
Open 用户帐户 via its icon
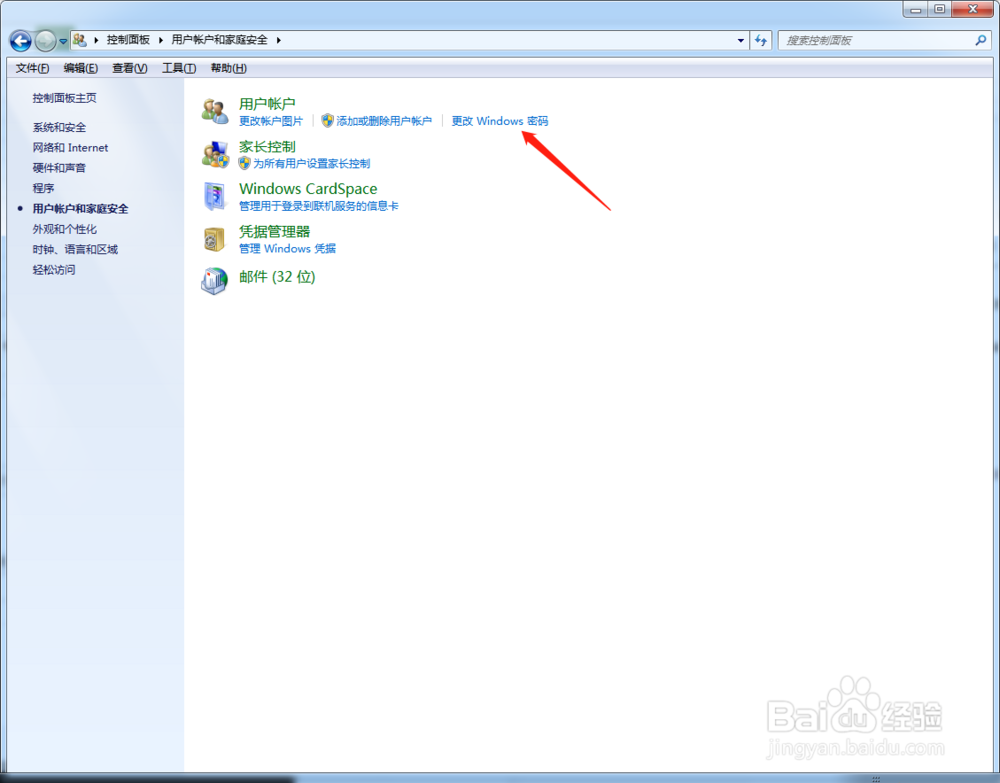[x=214, y=110]
